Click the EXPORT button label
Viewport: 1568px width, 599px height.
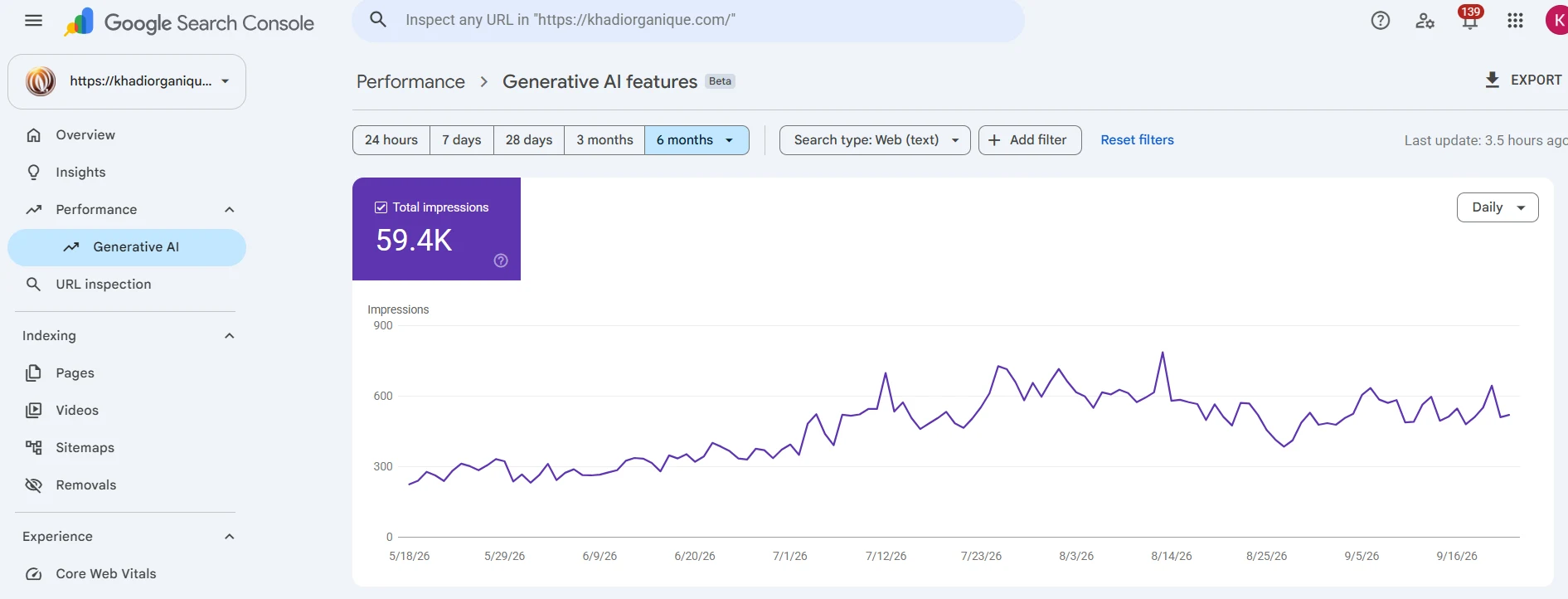click(1536, 80)
